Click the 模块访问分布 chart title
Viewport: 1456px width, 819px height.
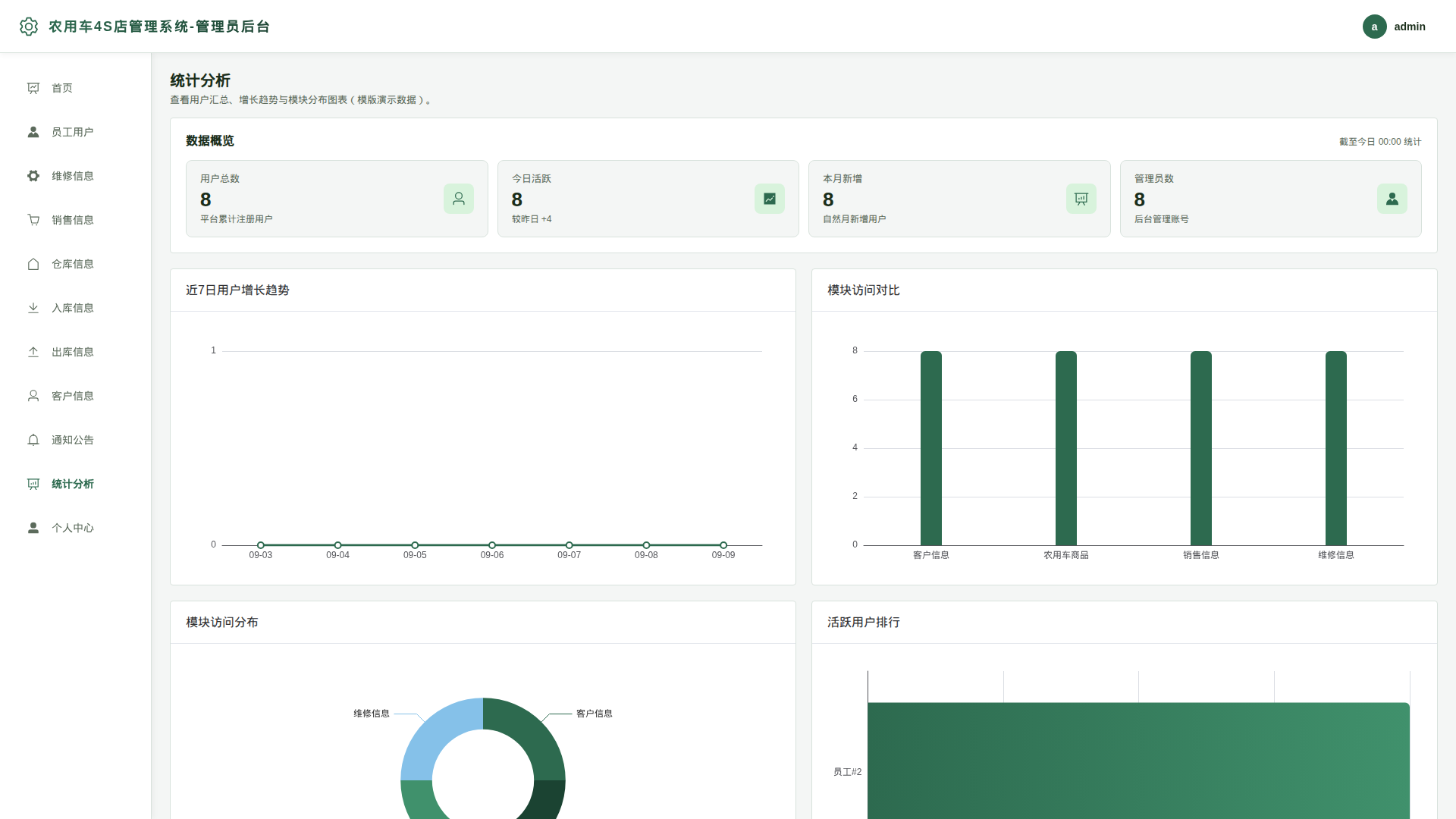[222, 623]
